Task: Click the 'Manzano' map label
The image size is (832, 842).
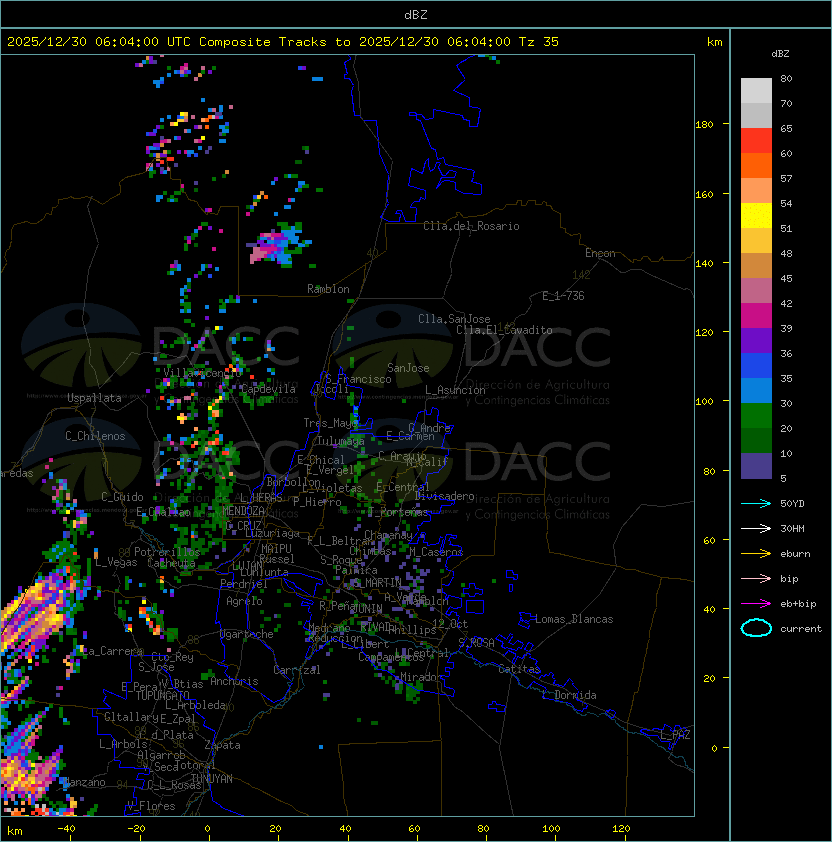Action: [x=84, y=782]
